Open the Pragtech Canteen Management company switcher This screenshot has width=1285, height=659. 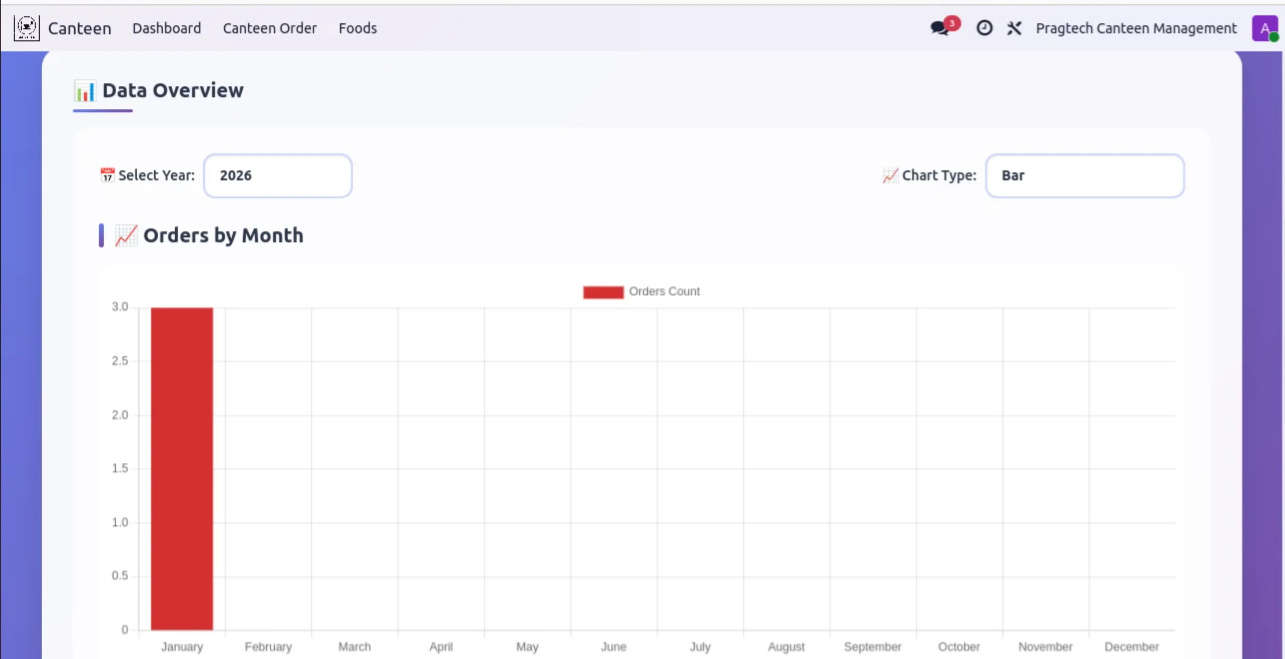pos(1136,29)
